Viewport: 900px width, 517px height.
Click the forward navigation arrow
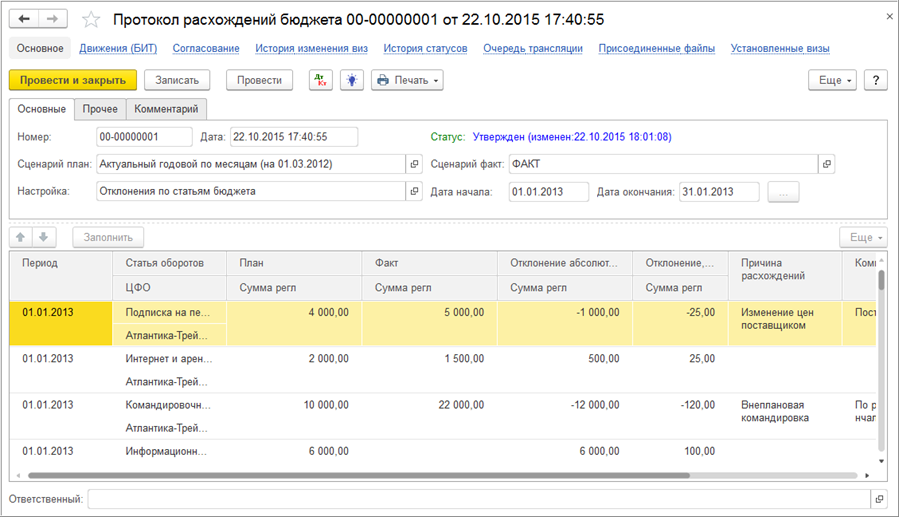pos(52,19)
